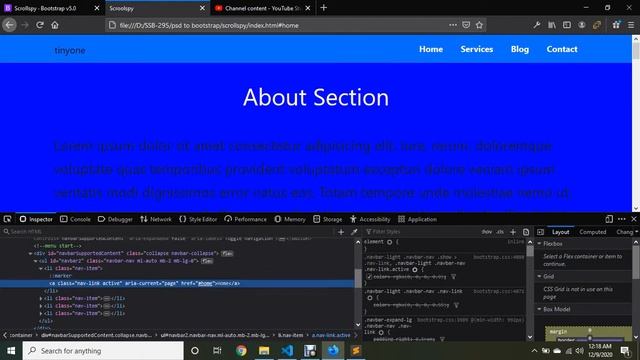Screen dimensions: 640x360
Task: Click the Home link in navbar
Action: tap(431, 49)
